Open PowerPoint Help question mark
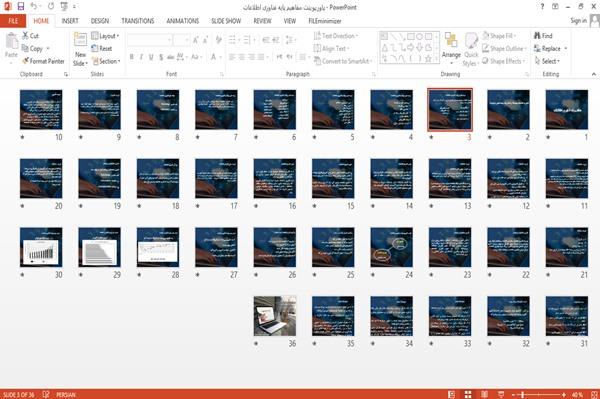This screenshot has height=399, width=600. 542,6
